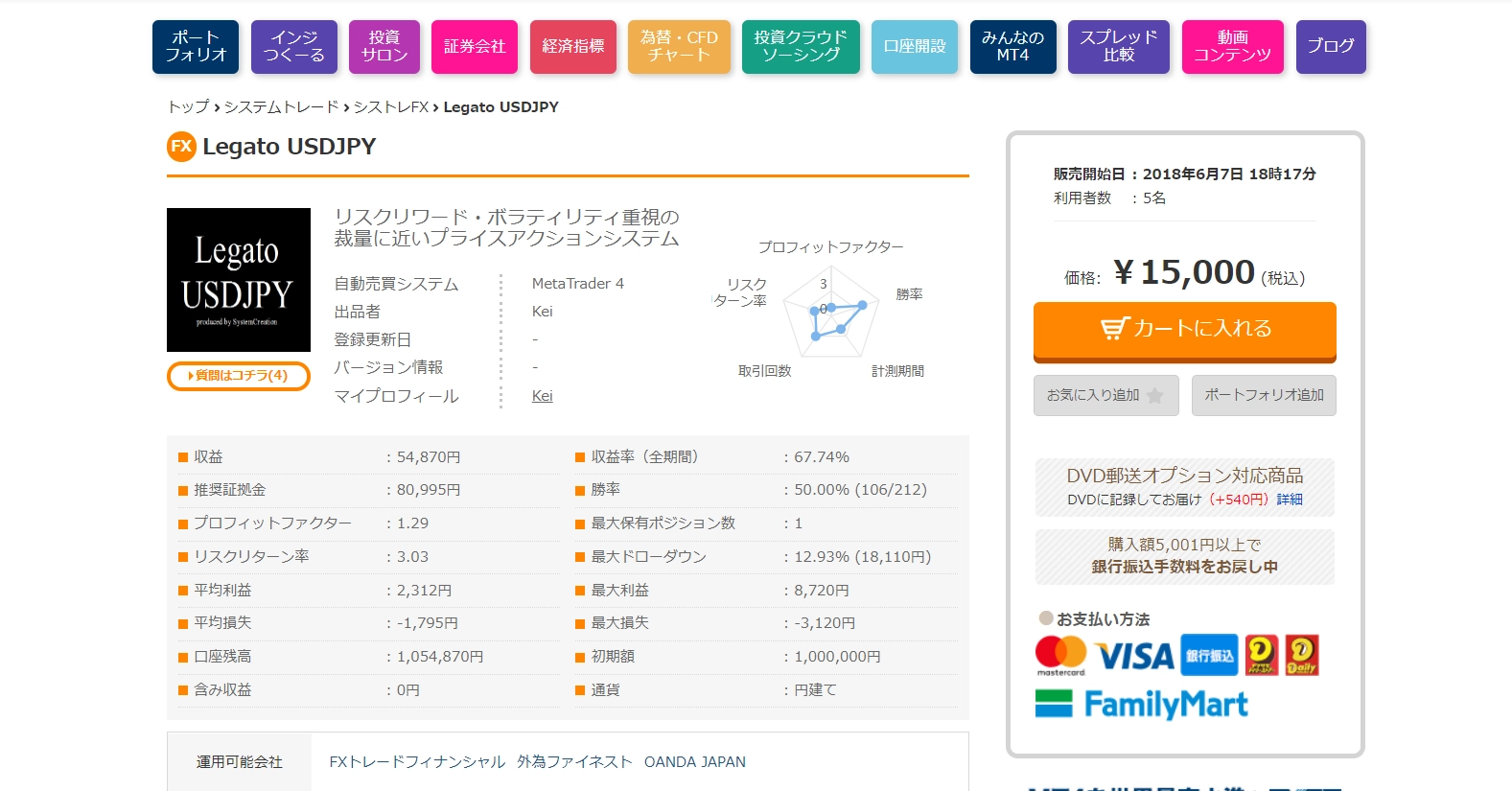Click the cart icon on カートに入れる
Screen dimensions: 1512x791
[x=1114, y=329]
